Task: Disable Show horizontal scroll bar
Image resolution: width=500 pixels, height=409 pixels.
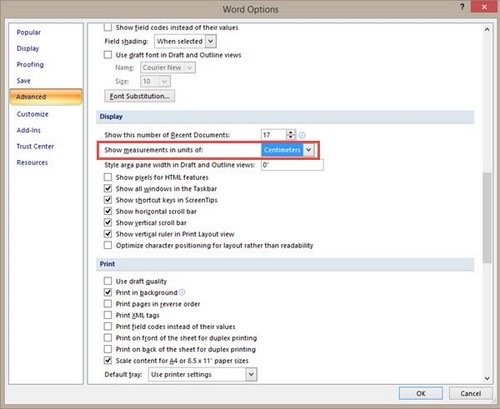Action: 108,211
